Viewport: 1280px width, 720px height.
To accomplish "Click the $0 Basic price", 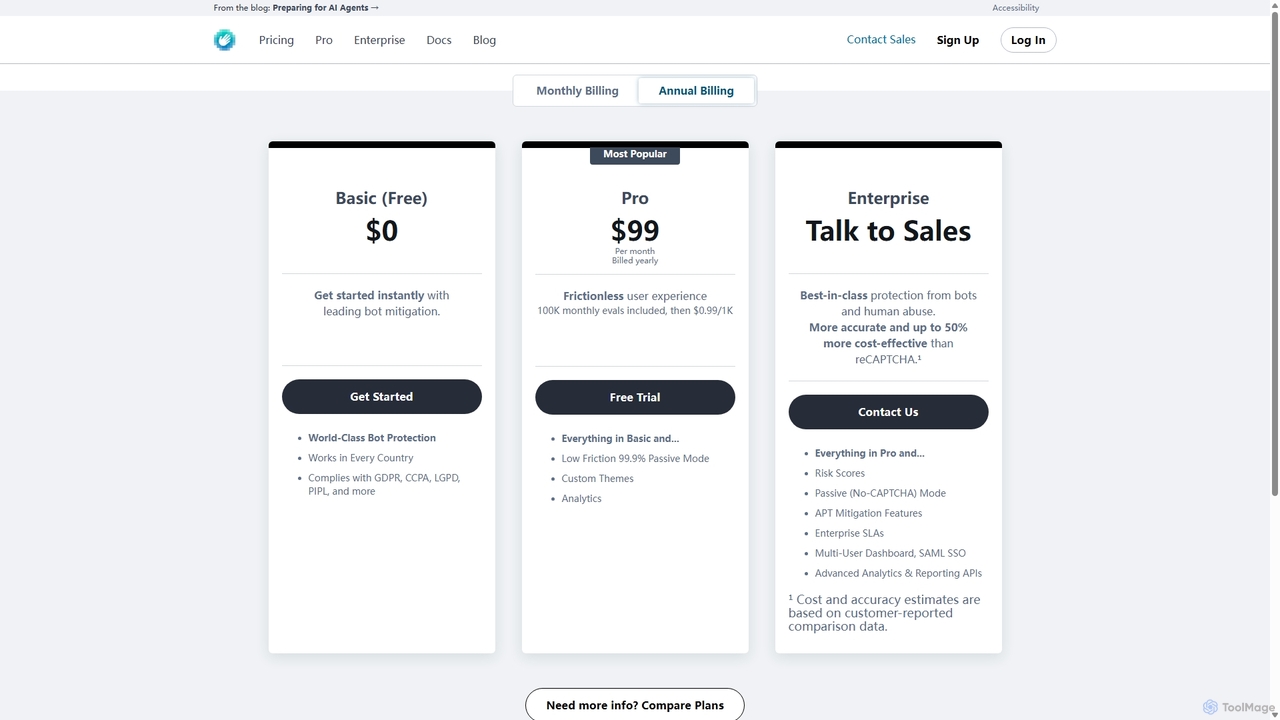I will [x=382, y=231].
